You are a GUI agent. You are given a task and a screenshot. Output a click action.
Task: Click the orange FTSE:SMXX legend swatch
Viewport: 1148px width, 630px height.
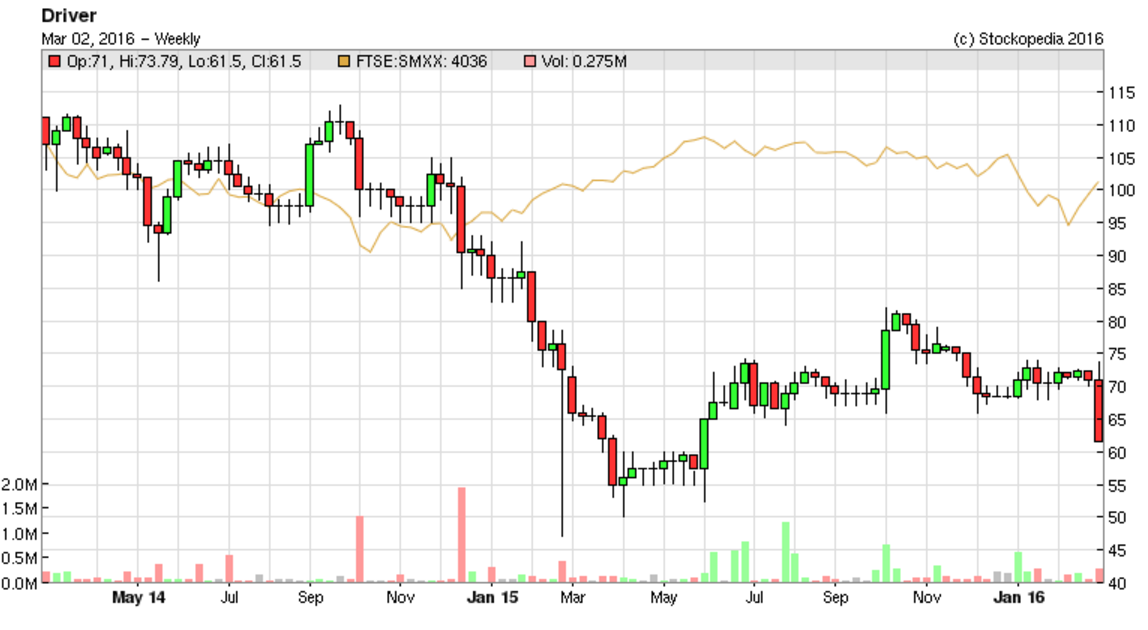point(343,62)
